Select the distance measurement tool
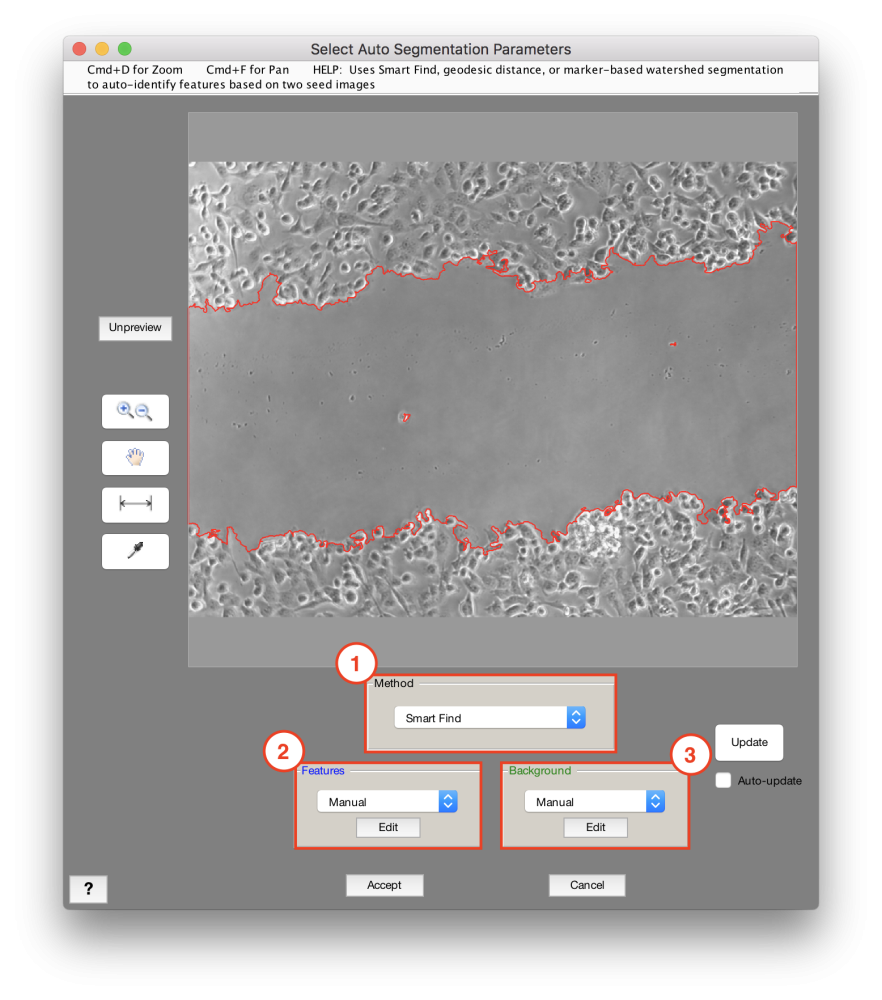This screenshot has height=1000, width=882. coord(134,504)
